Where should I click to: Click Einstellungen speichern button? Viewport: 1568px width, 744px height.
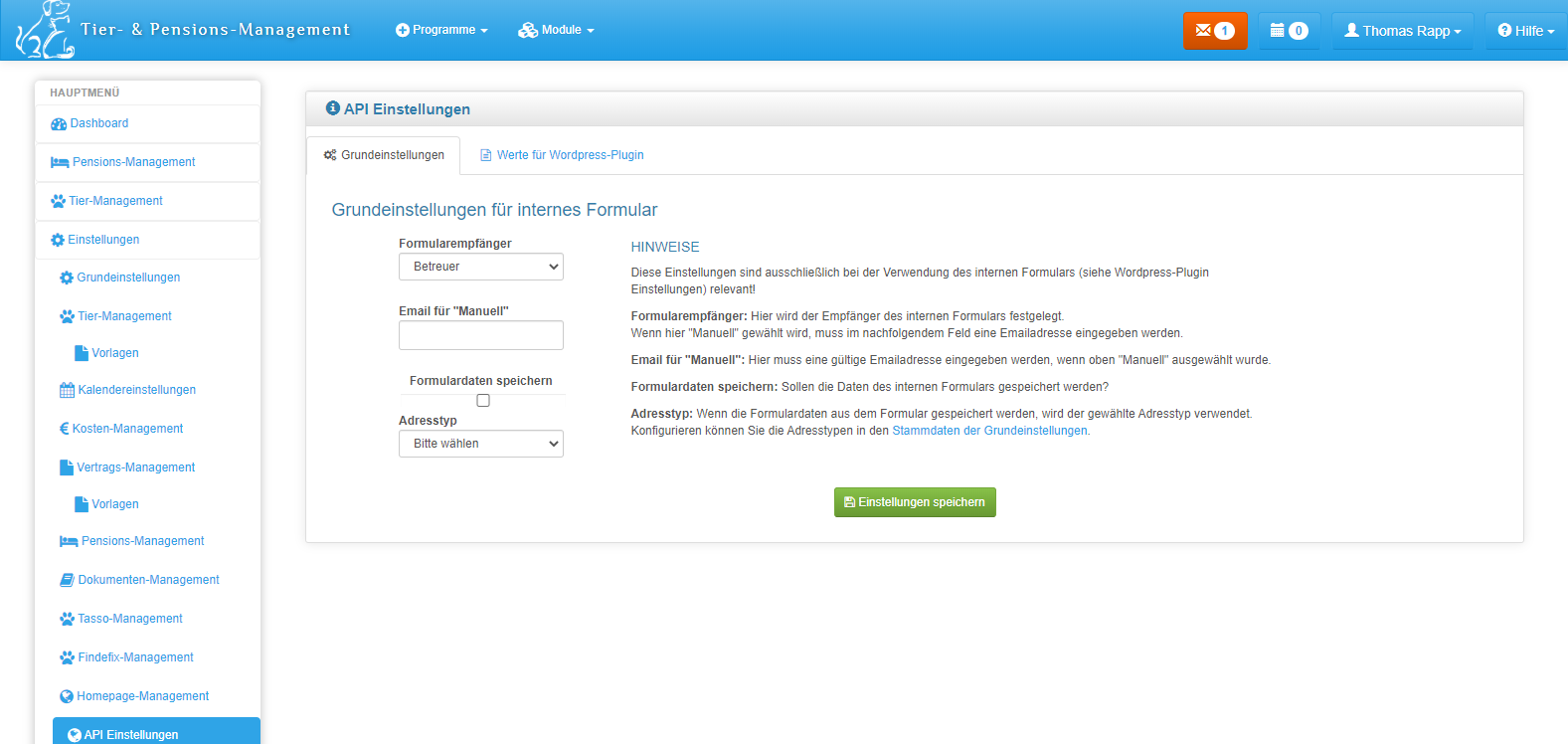pyautogui.click(x=915, y=502)
